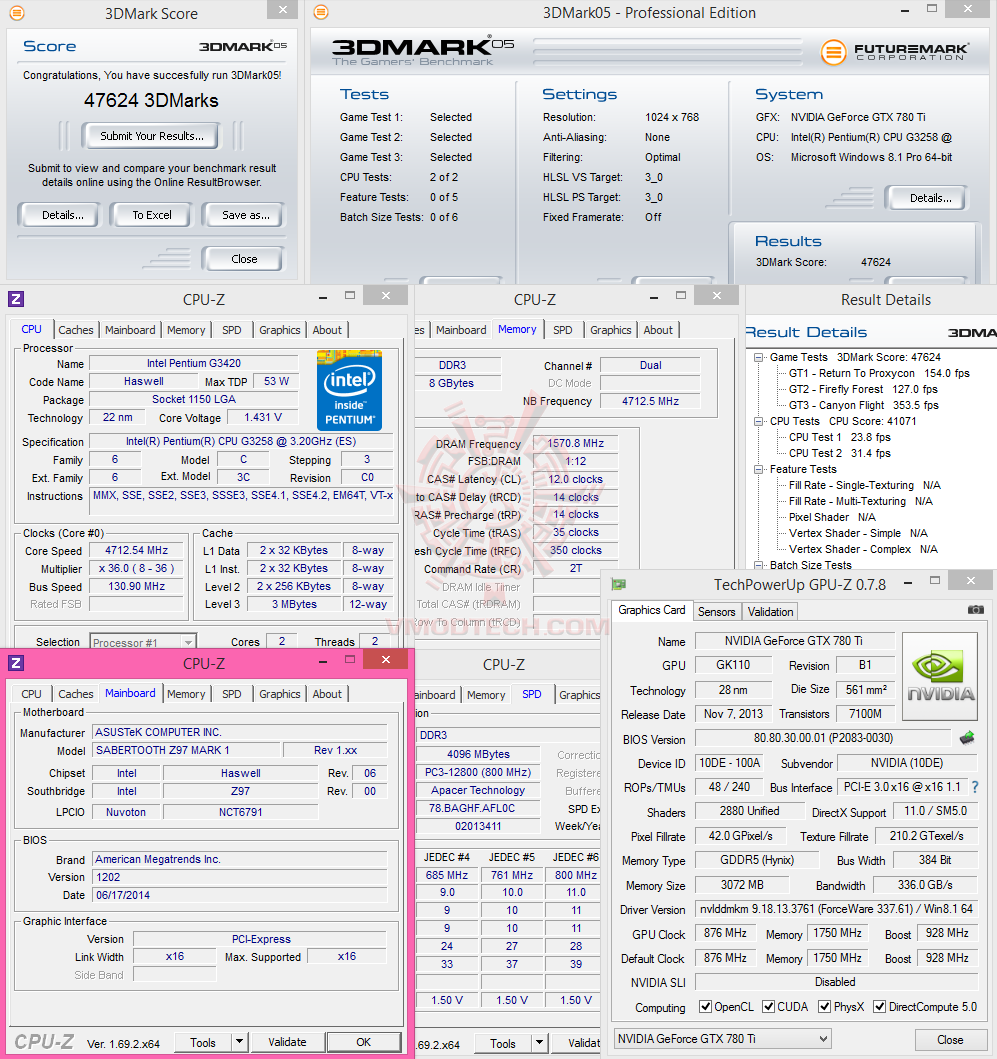Switch to Caches tab in top CPU-Z window
997x1059 pixels.
point(76,330)
